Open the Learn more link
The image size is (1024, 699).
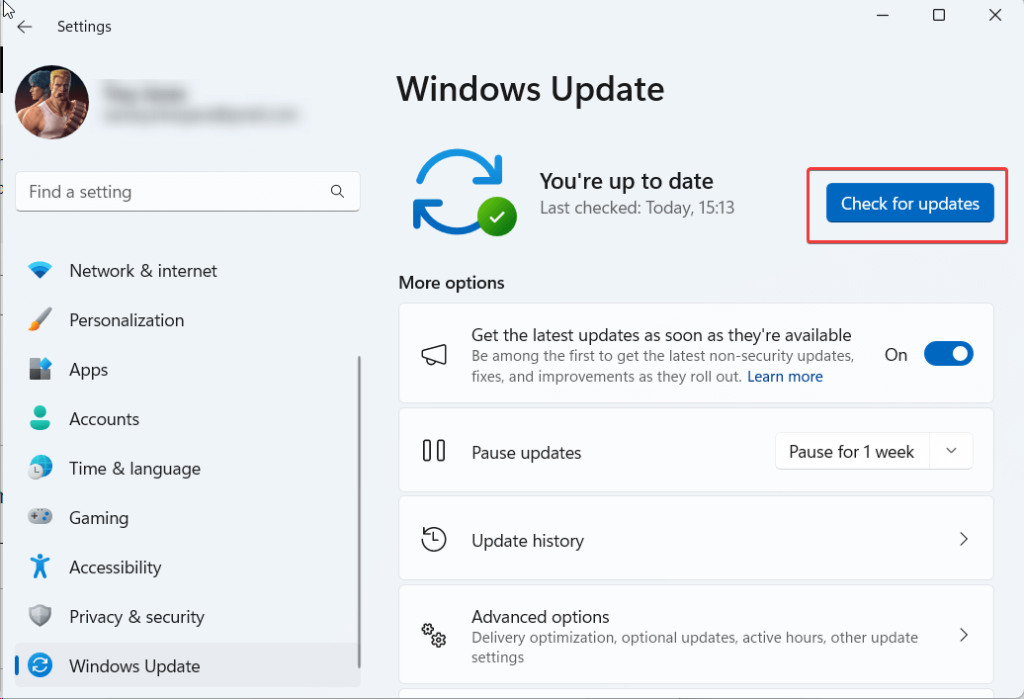point(785,377)
